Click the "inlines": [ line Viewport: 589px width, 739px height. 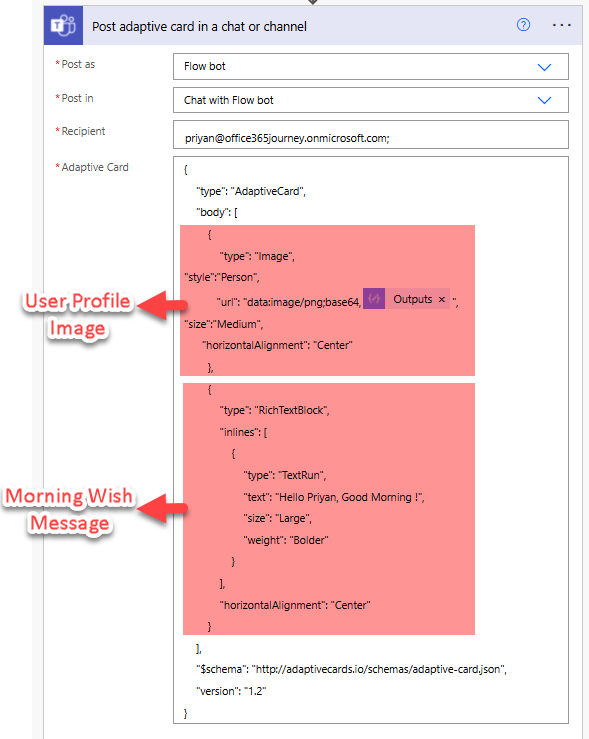[x=243, y=432]
